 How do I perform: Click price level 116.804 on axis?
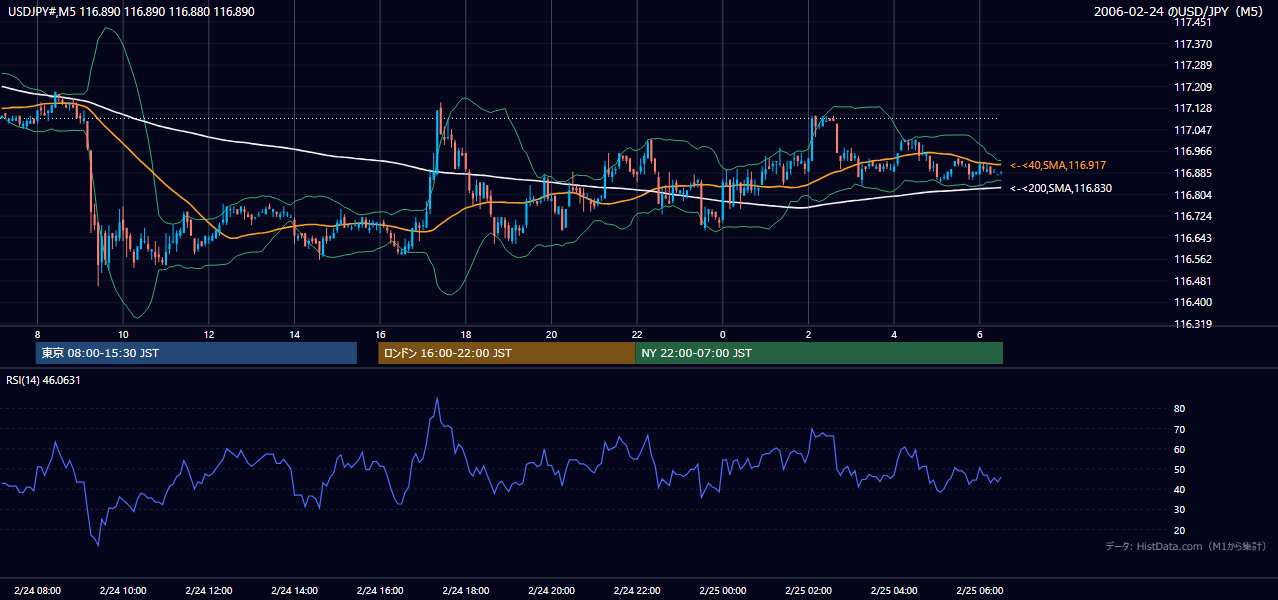click(x=1192, y=195)
